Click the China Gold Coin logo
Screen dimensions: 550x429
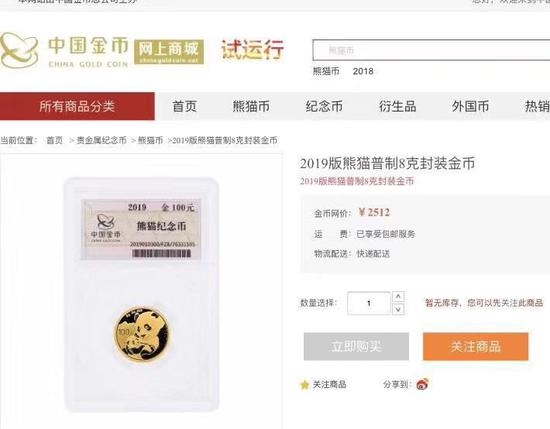click(x=65, y=51)
